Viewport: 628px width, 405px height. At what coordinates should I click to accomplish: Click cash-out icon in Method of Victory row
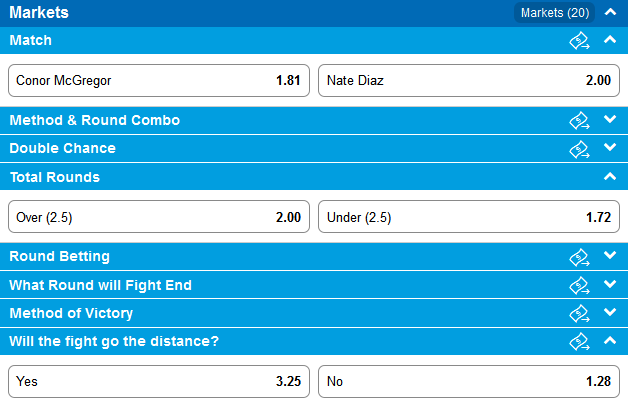tap(579, 313)
